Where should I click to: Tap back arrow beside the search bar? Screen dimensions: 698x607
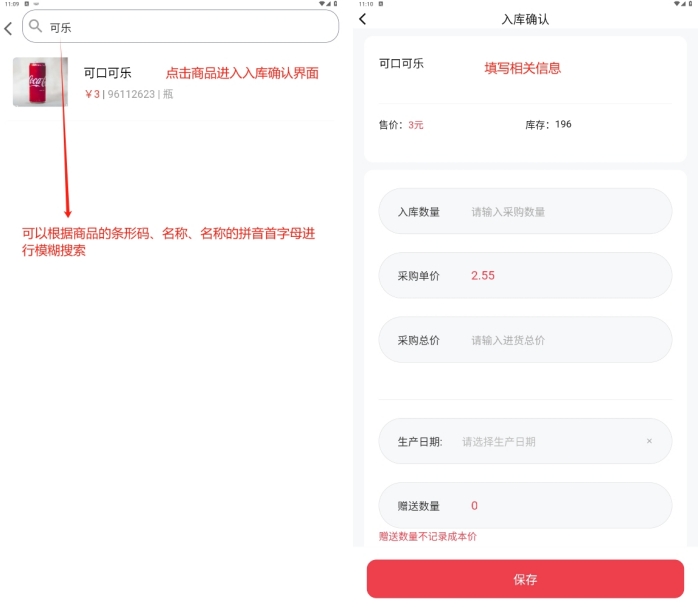[9, 28]
